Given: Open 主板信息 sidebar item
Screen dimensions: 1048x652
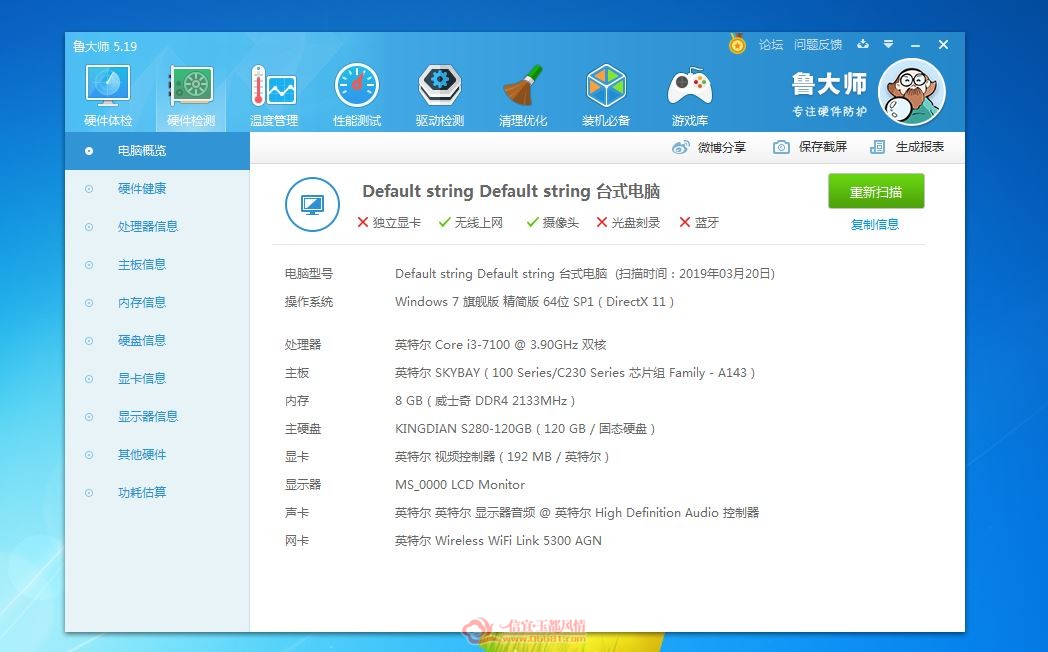Looking at the screenshot, I should point(157,265).
